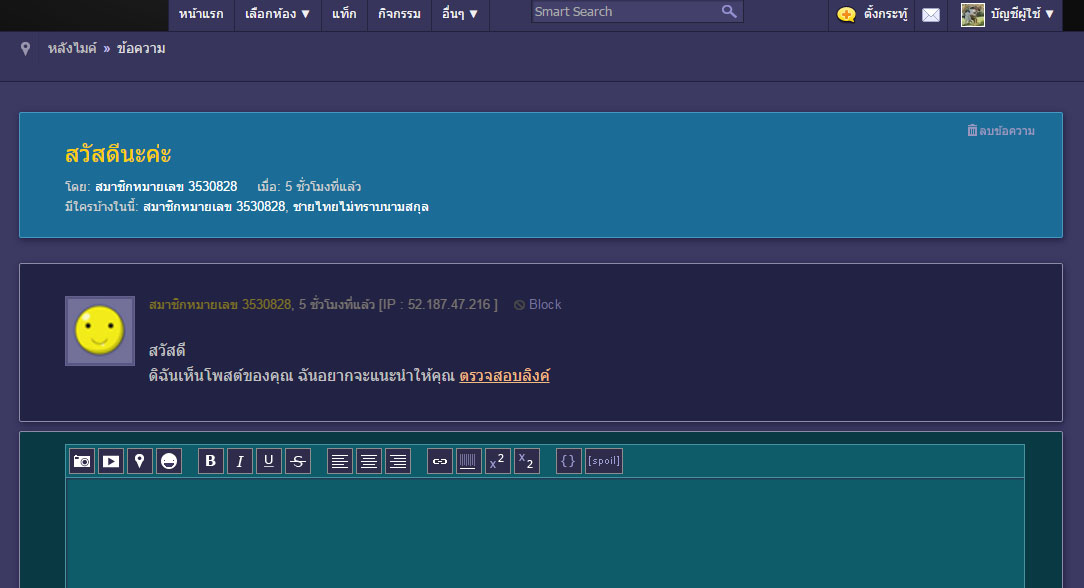Open the ตรวจสอบลิงค์ link in the message

505,376
